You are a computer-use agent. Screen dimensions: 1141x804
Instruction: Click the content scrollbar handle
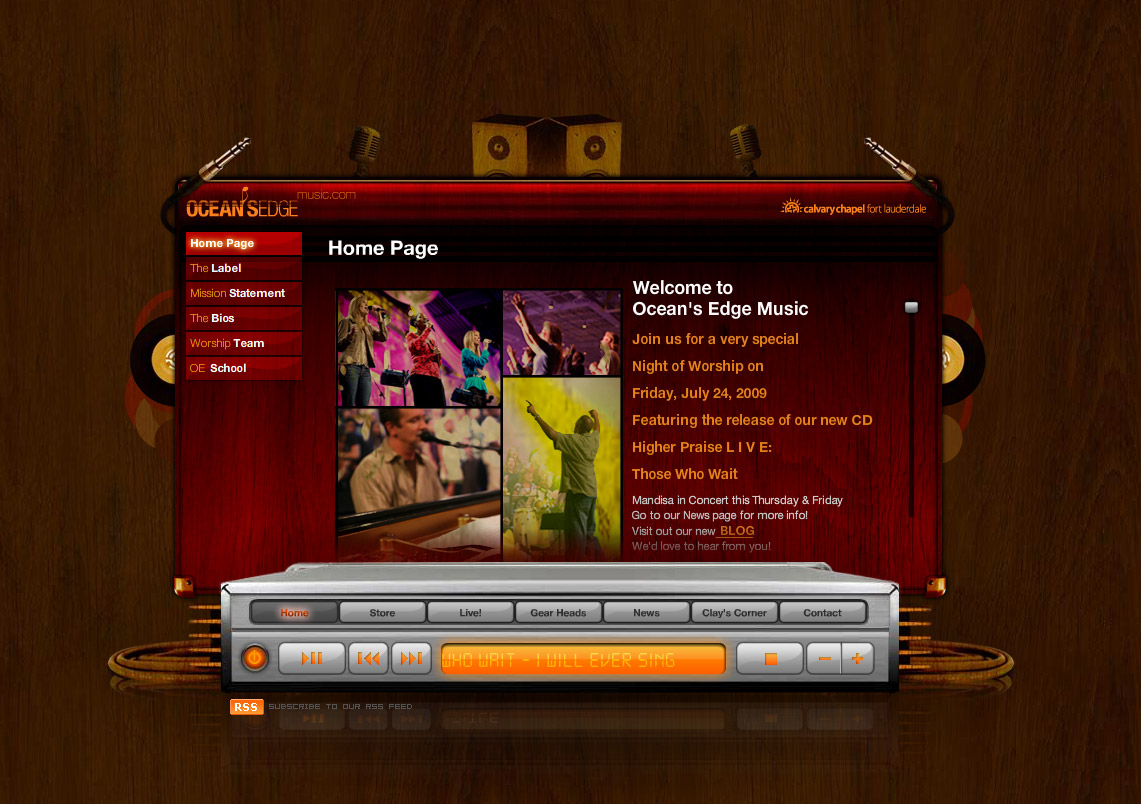coord(911,308)
